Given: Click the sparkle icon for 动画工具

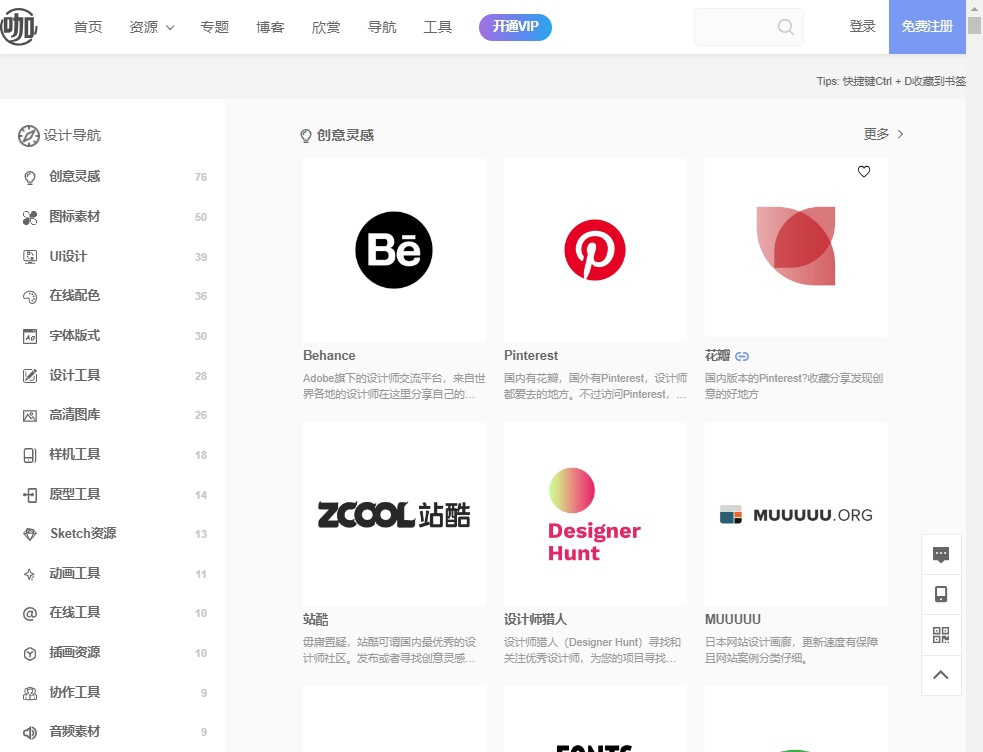Looking at the screenshot, I should [29, 574].
